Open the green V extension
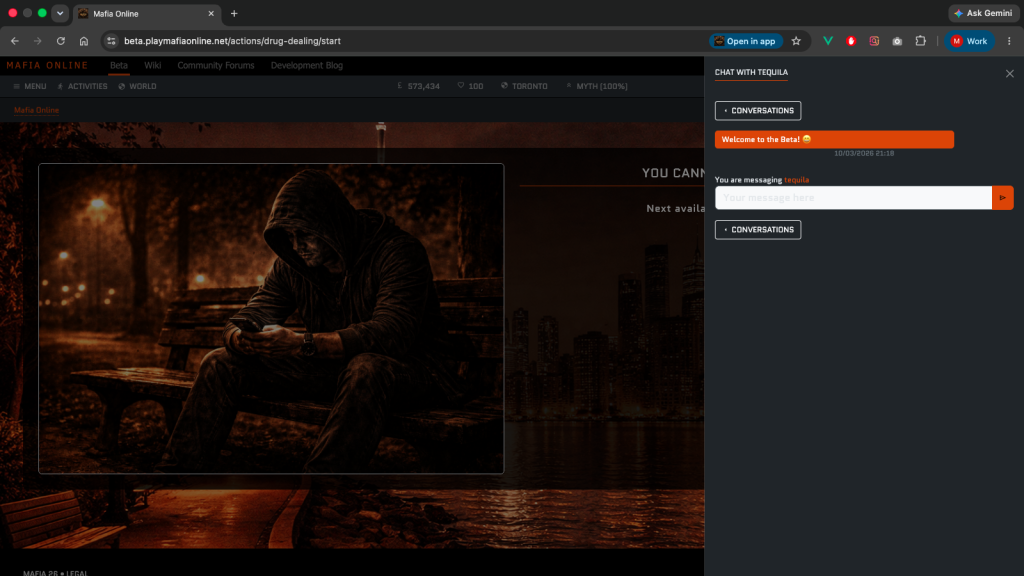This screenshot has width=1024, height=576. click(x=828, y=40)
